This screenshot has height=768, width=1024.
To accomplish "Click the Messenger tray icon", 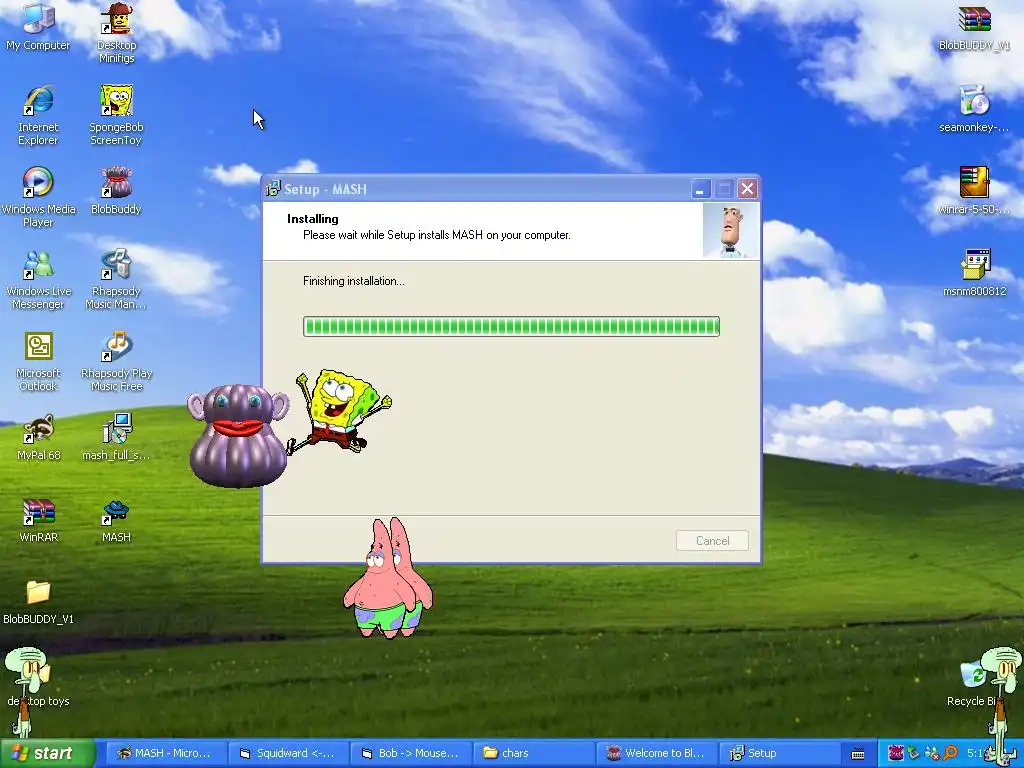I will pos(932,753).
